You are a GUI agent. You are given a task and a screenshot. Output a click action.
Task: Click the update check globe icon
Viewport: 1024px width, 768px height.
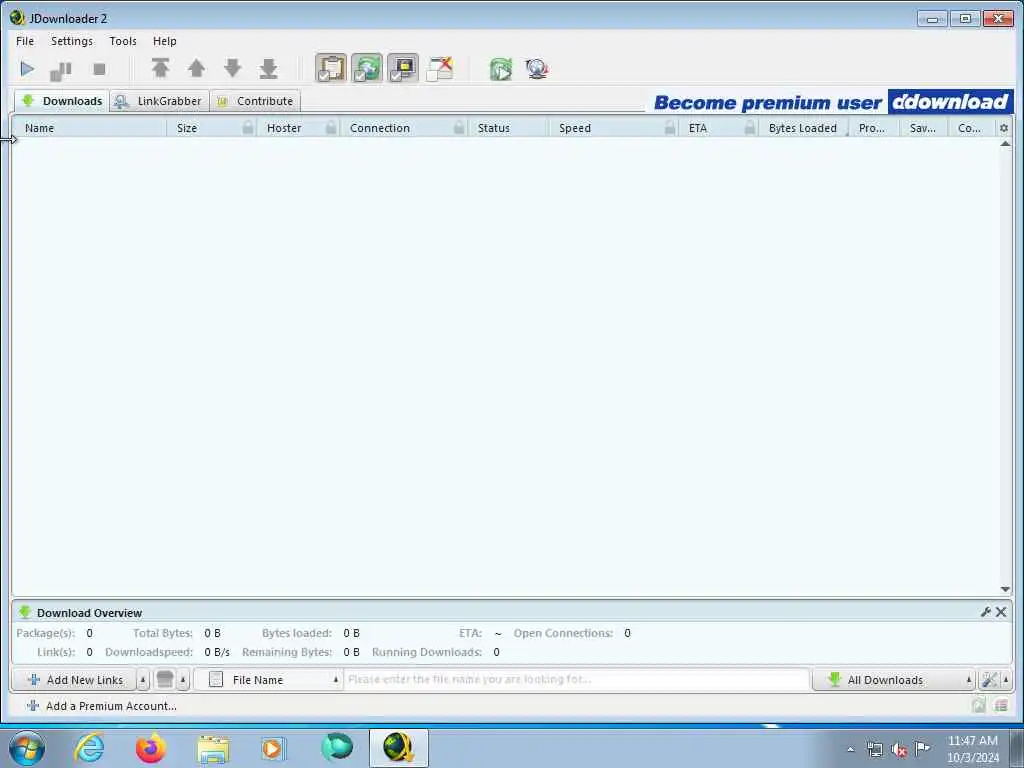click(x=537, y=69)
